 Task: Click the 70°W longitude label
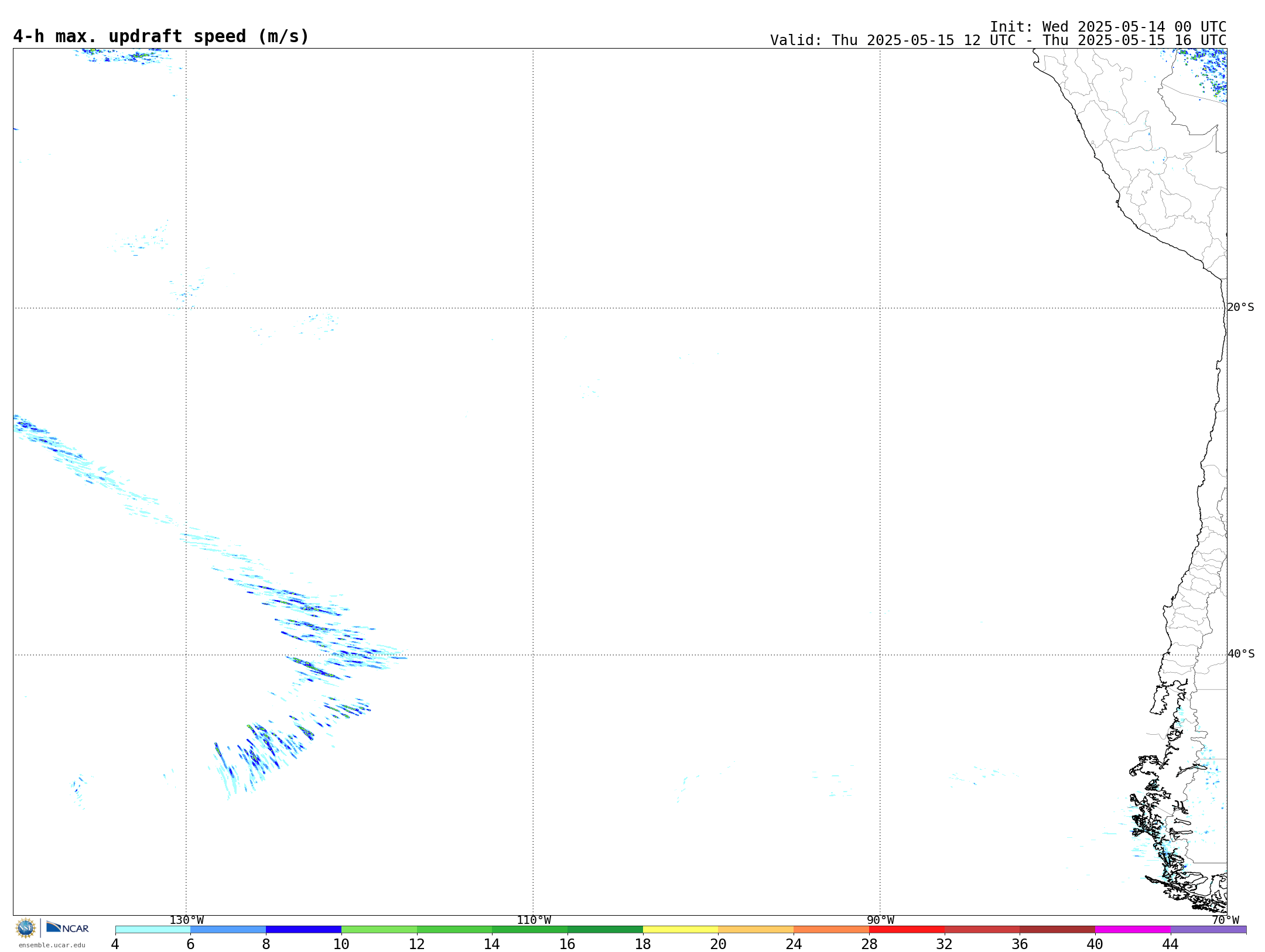1225,920
